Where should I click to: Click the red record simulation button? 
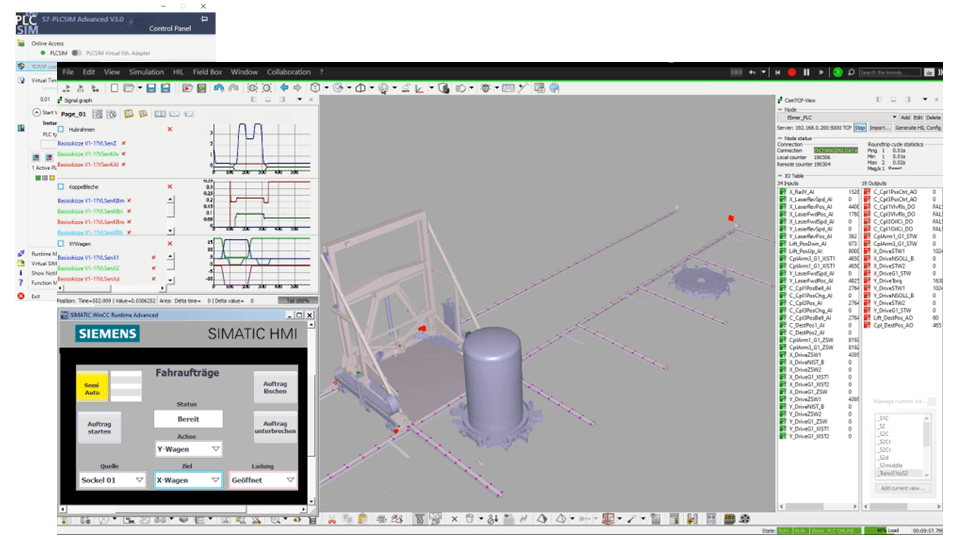pos(792,72)
